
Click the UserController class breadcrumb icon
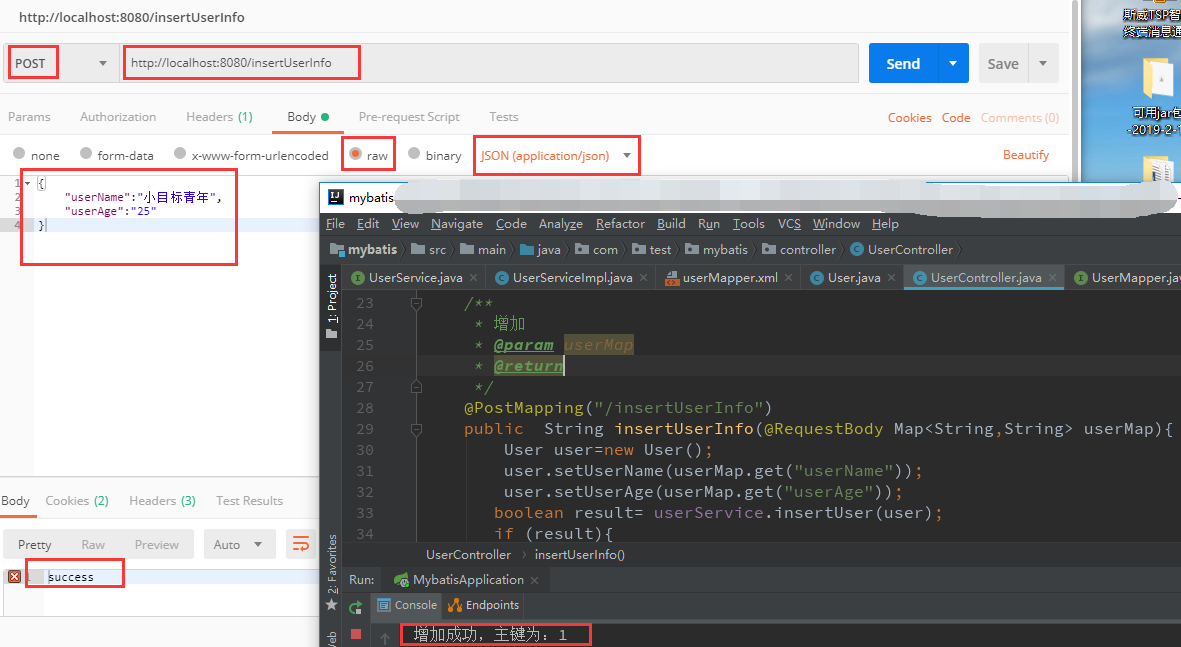click(x=856, y=249)
